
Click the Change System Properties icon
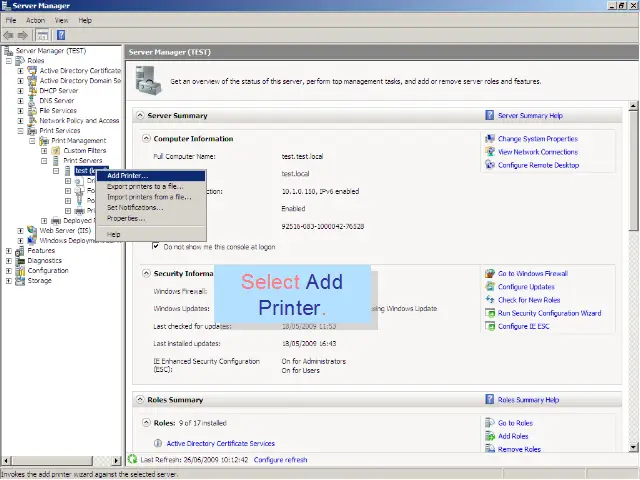tap(490, 139)
